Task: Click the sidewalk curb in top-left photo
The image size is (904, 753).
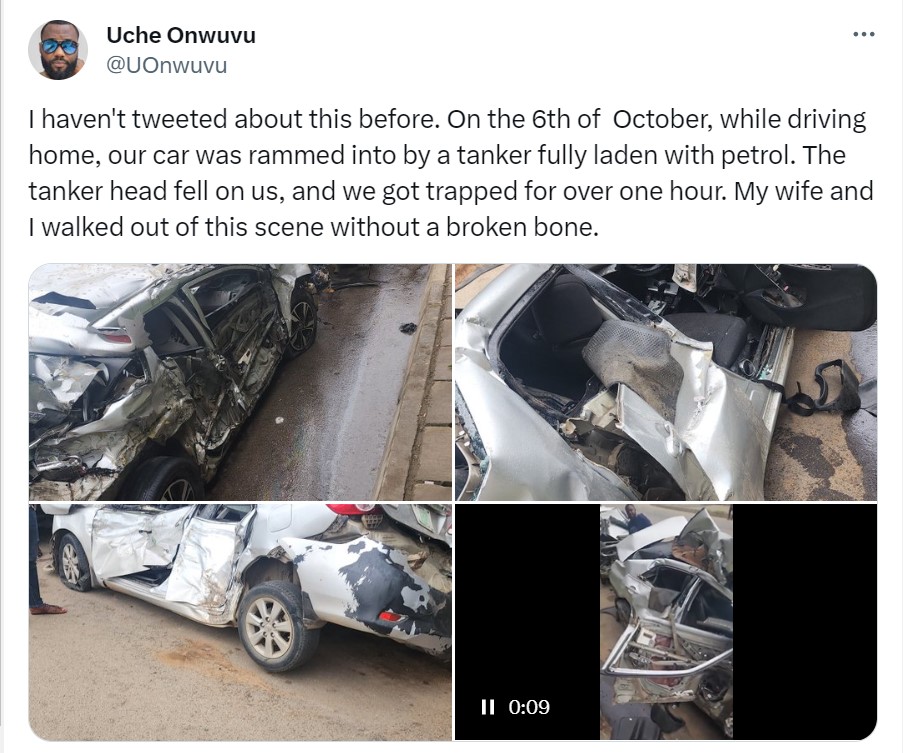Action: tap(419, 382)
